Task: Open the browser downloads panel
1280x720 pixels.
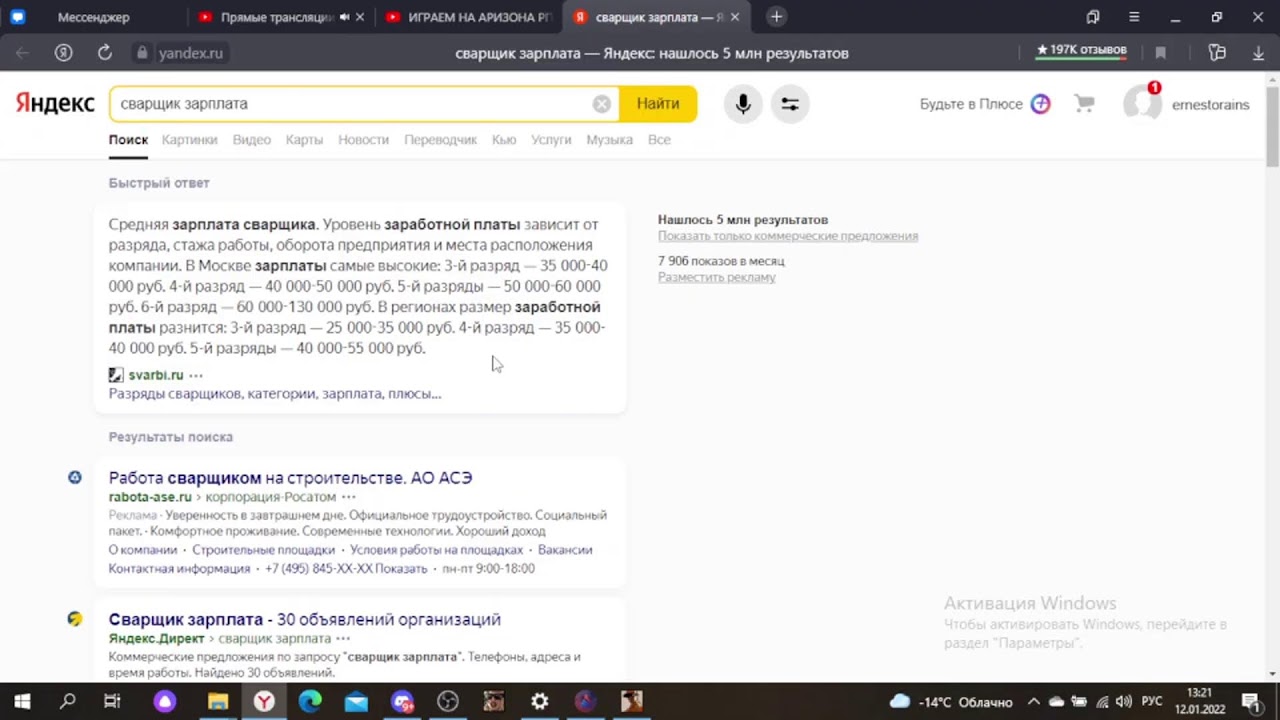Action: pyautogui.click(x=1259, y=53)
